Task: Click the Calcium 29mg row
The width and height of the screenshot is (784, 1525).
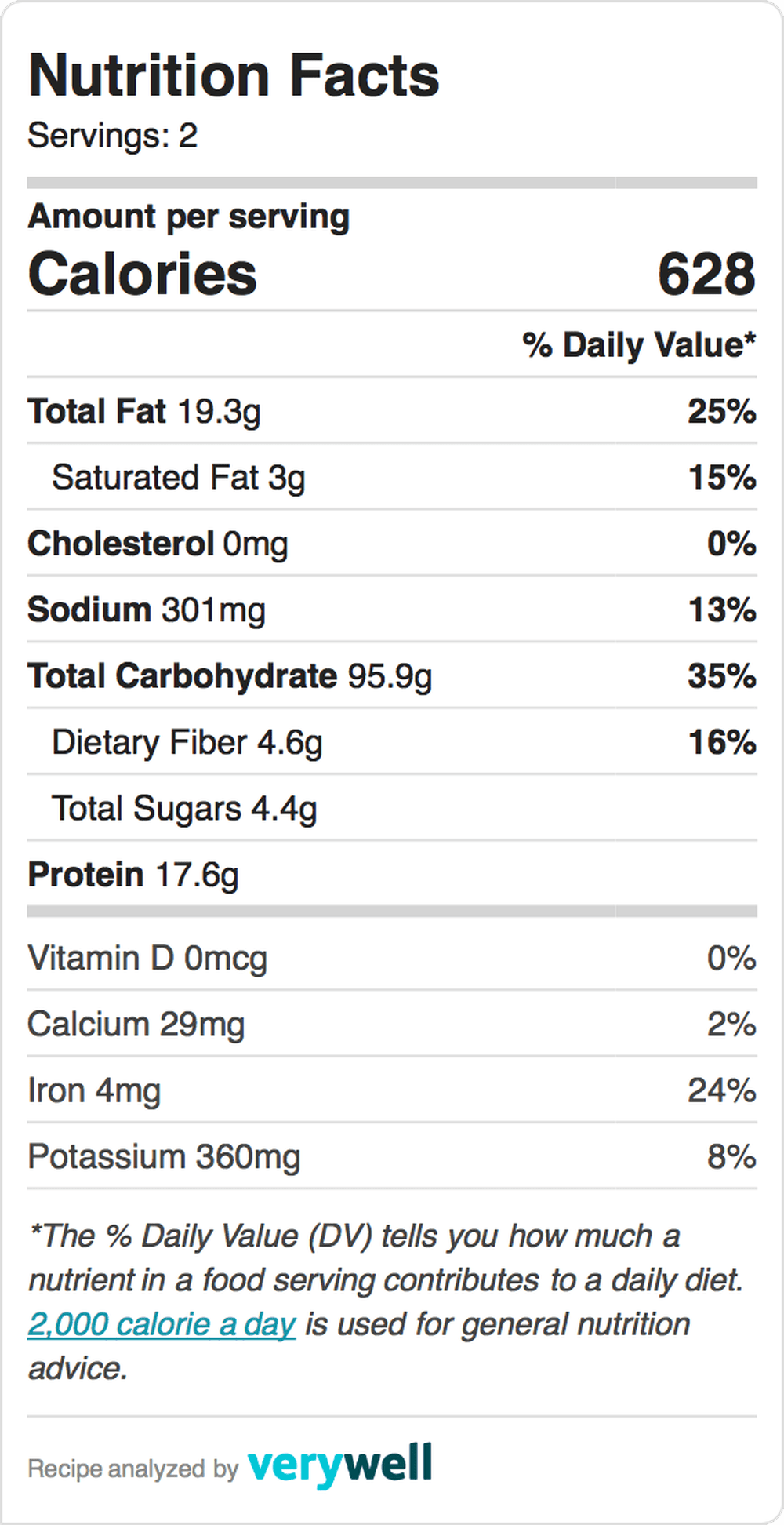Action: pyautogui.click(x=392, y=1024)
